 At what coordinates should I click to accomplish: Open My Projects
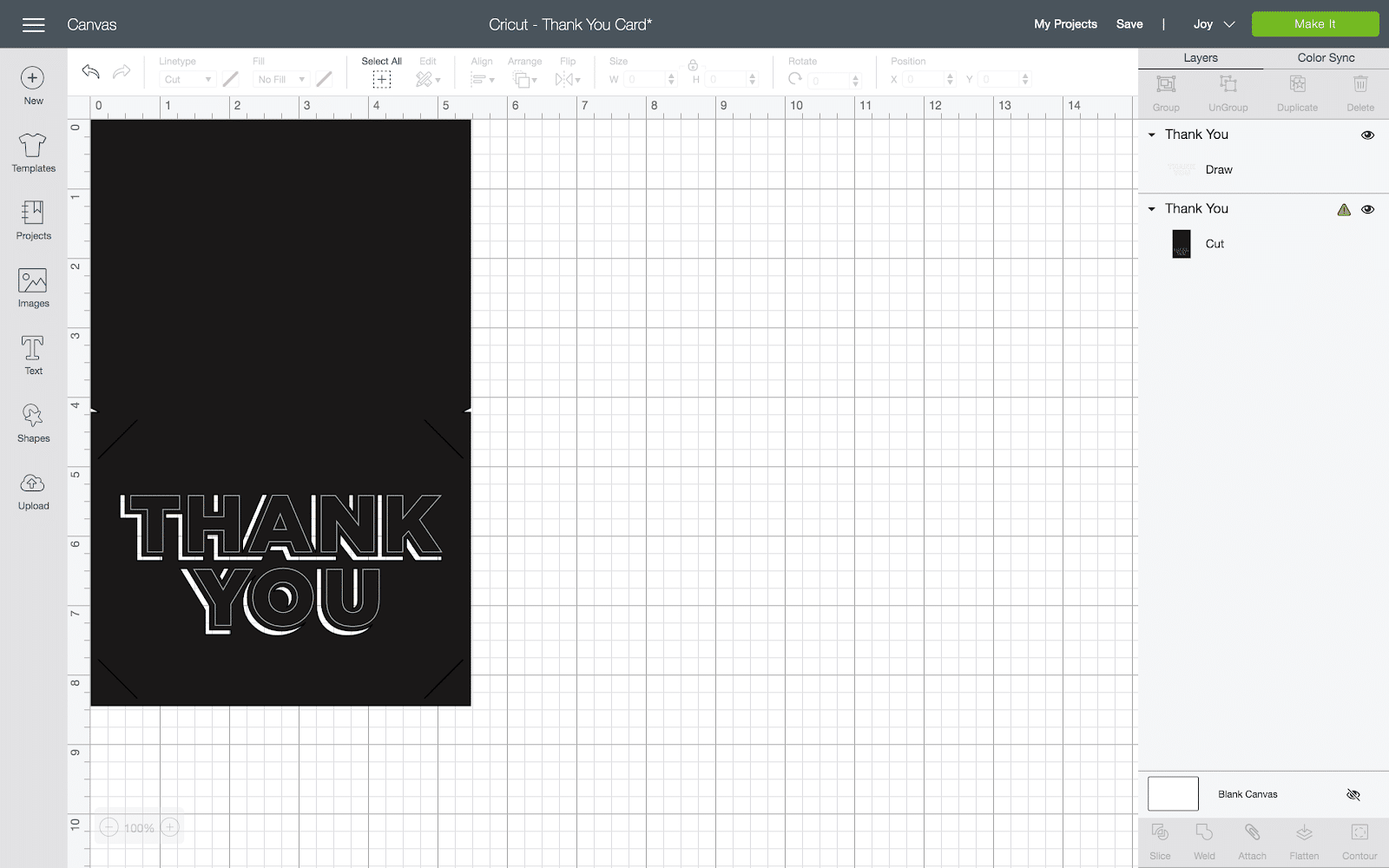(x=1065, y=24)
